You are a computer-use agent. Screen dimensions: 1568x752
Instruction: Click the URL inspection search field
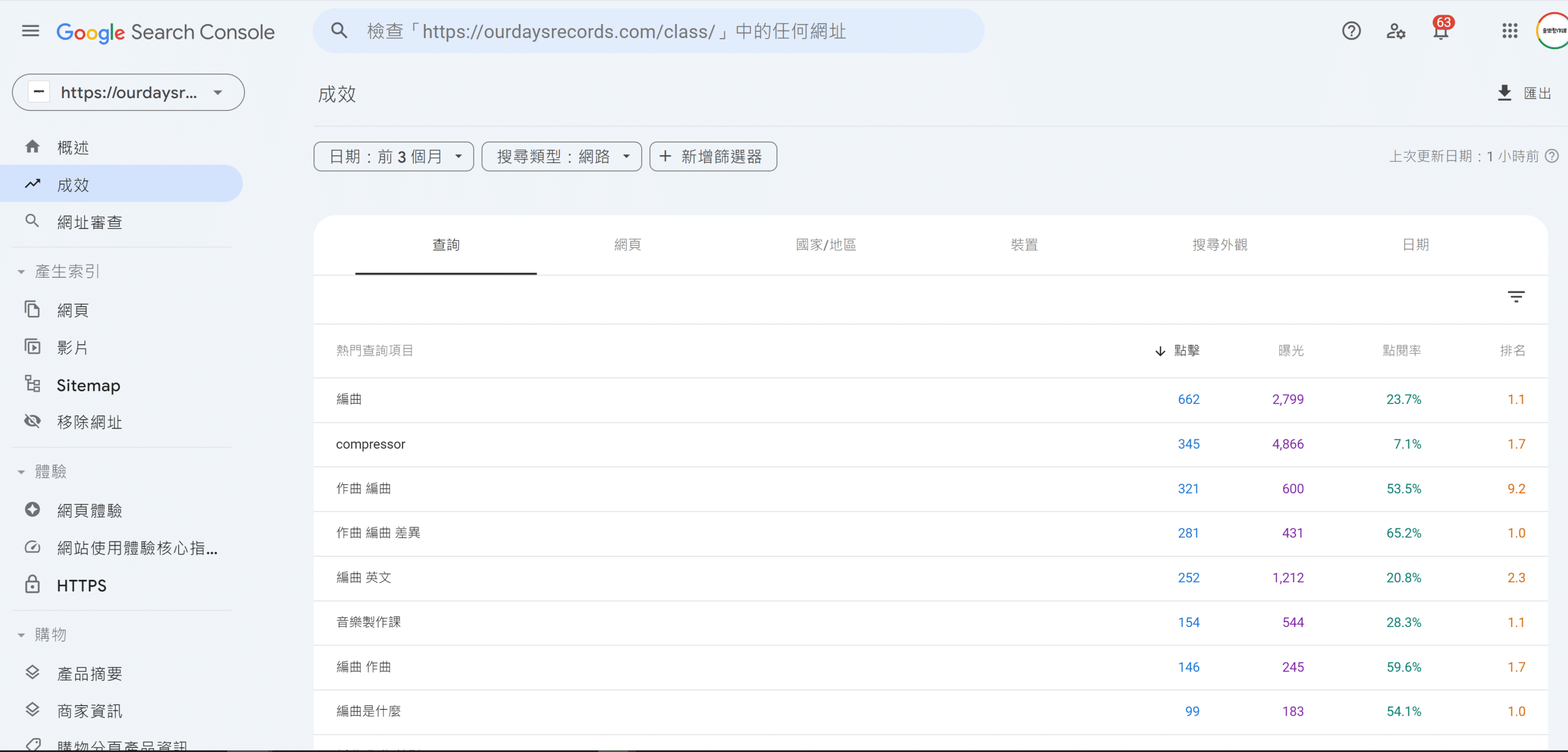pyautogui.click(x=648, y=31)
